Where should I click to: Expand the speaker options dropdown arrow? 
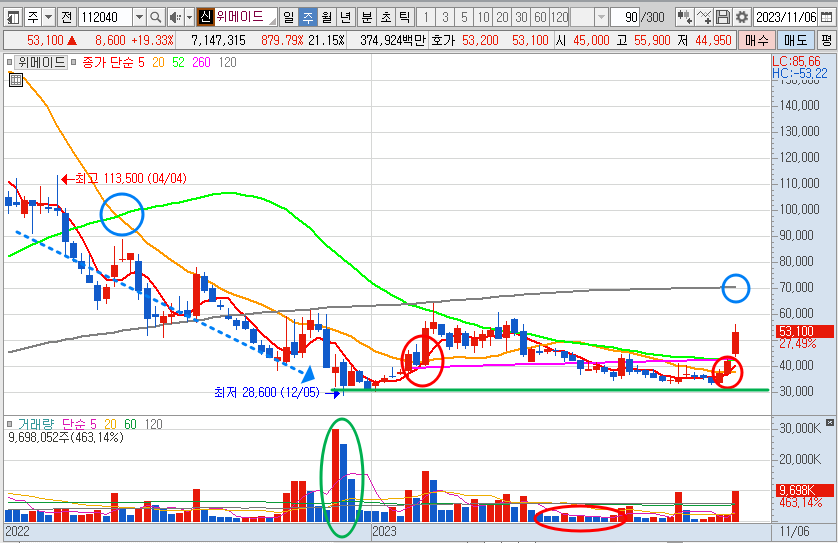pyautogui.click(x=189, y=18)
